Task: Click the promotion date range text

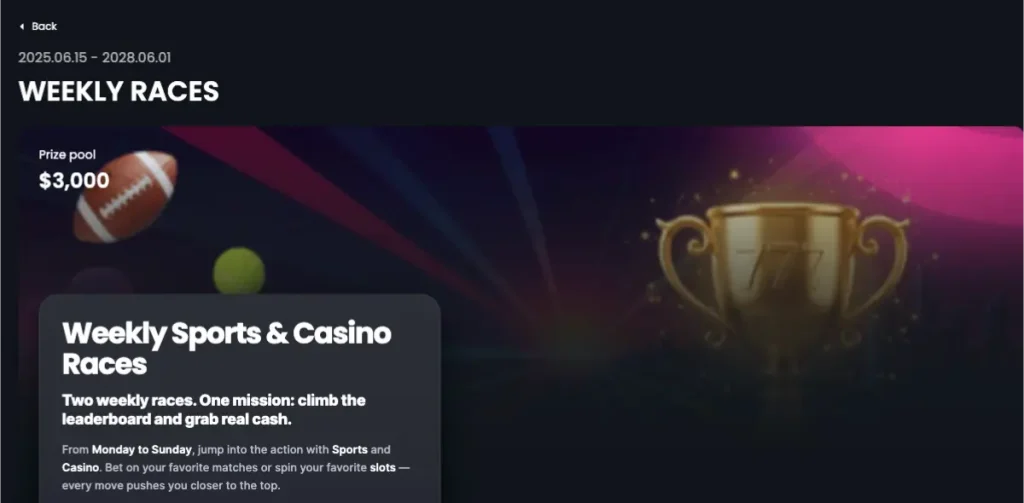Action: [x=95, y=57]
